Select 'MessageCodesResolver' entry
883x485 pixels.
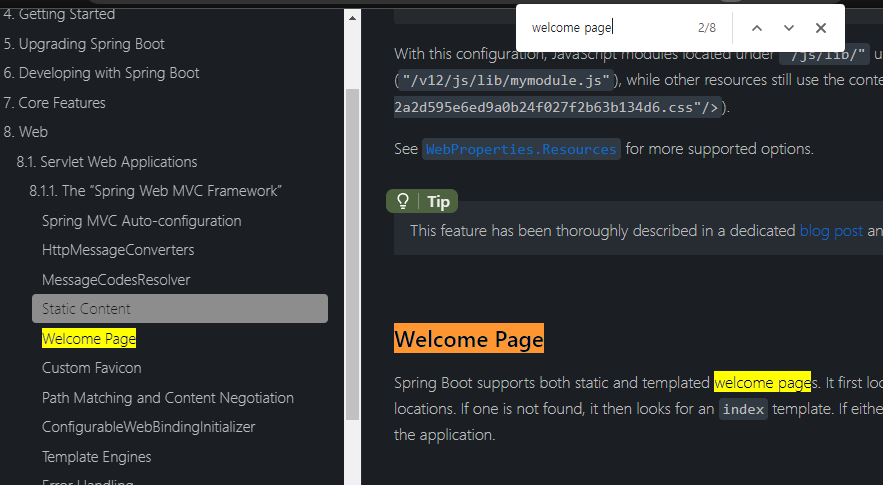point(116,280)
